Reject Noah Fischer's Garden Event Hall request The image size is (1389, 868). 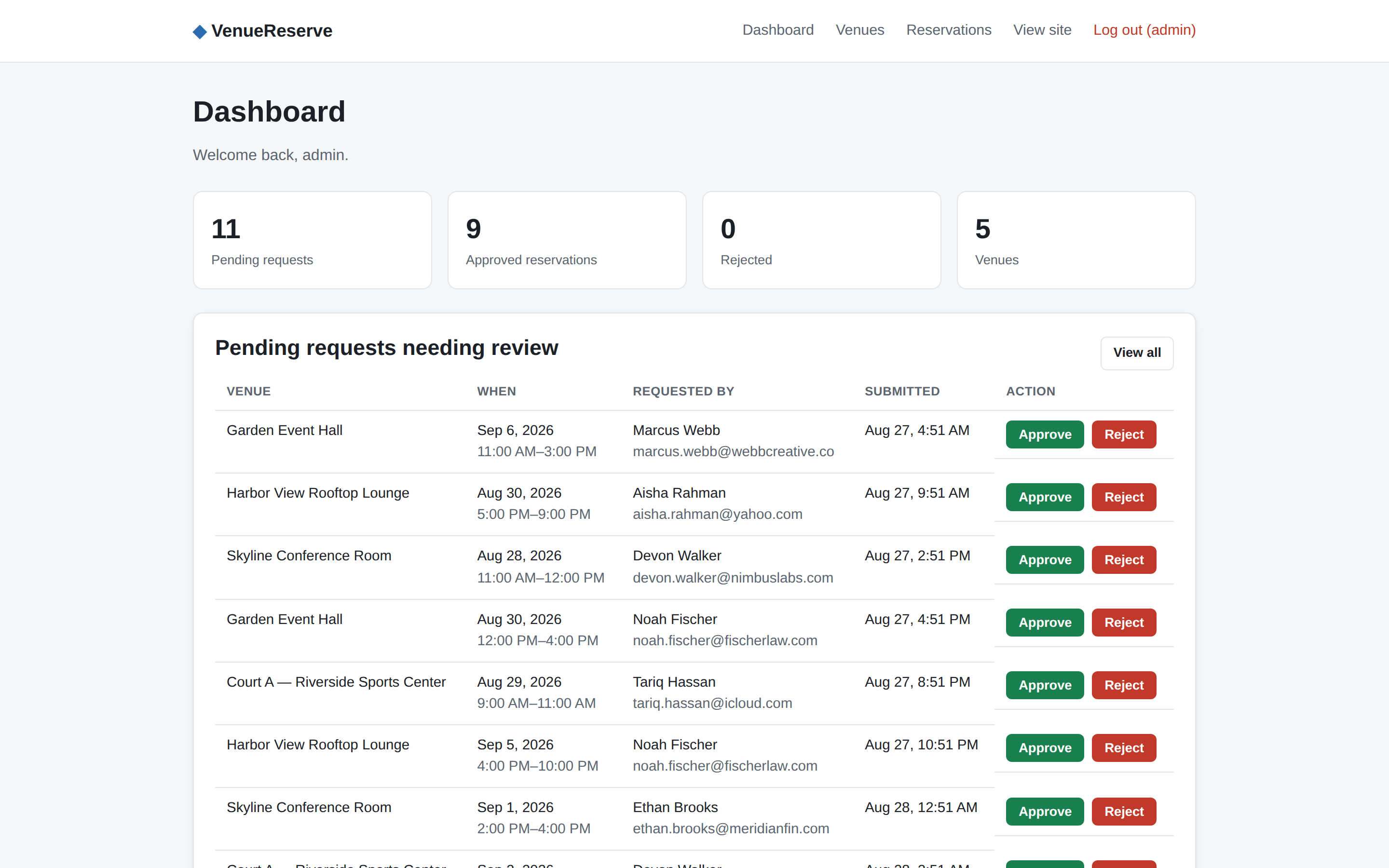point(1124,622)
